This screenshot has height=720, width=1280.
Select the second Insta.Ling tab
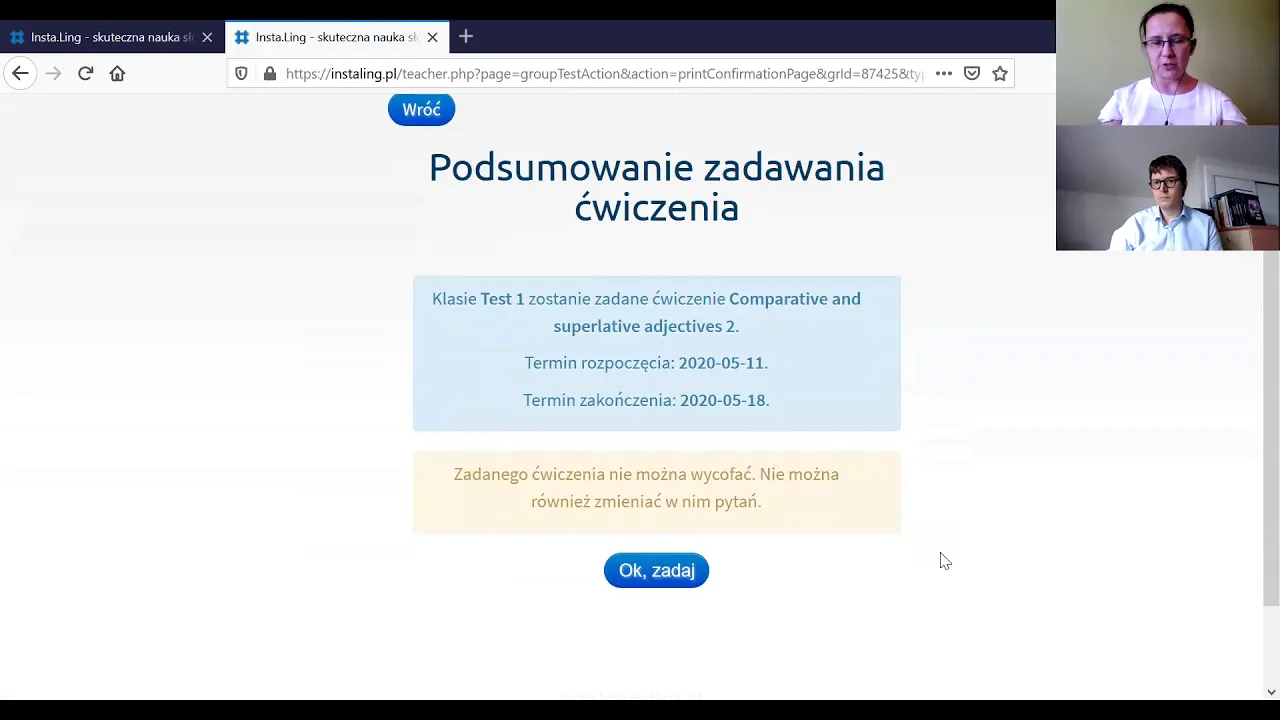click(337, 37)
